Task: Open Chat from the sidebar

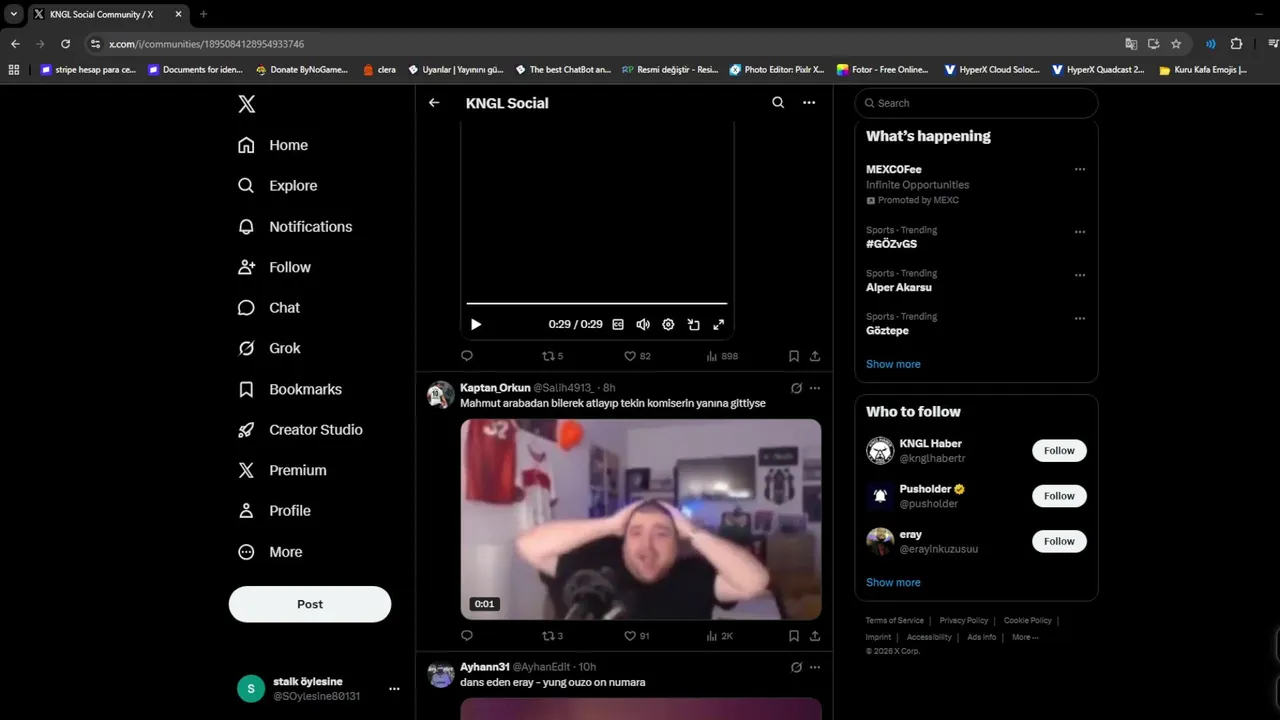Action: 269,308
